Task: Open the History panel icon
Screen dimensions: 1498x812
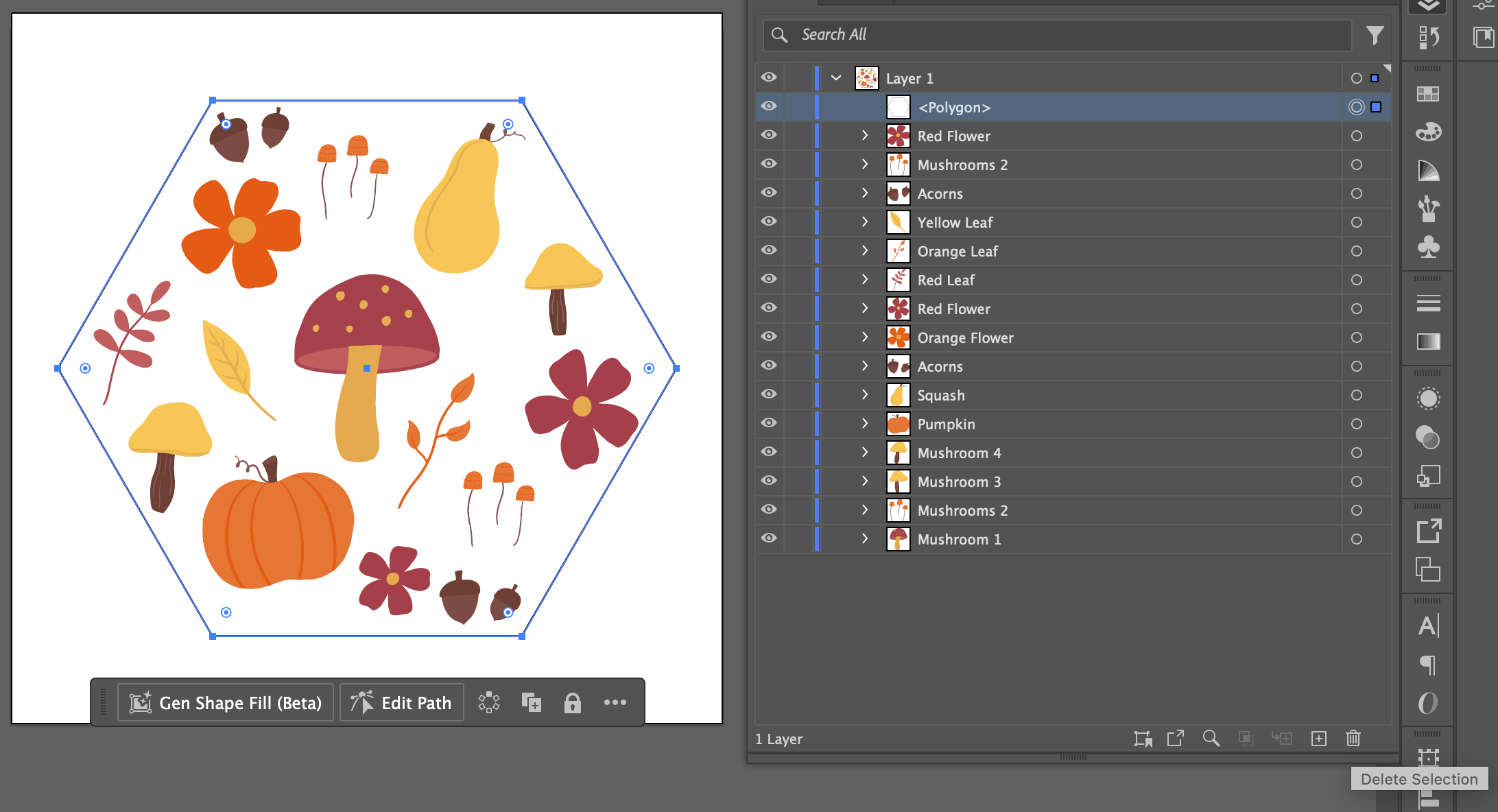Action: point(1428,37)
